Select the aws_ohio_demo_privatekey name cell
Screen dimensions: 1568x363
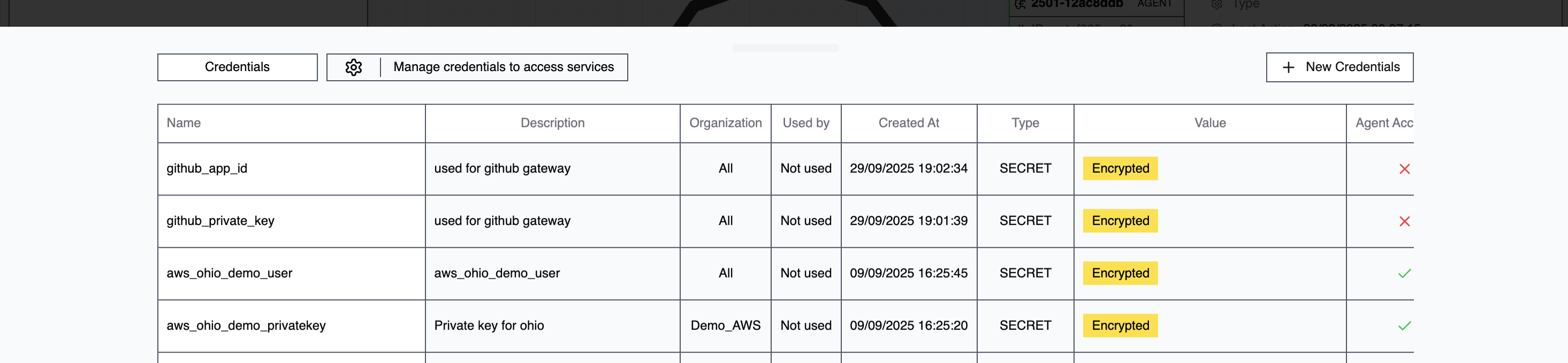point(292,326)
